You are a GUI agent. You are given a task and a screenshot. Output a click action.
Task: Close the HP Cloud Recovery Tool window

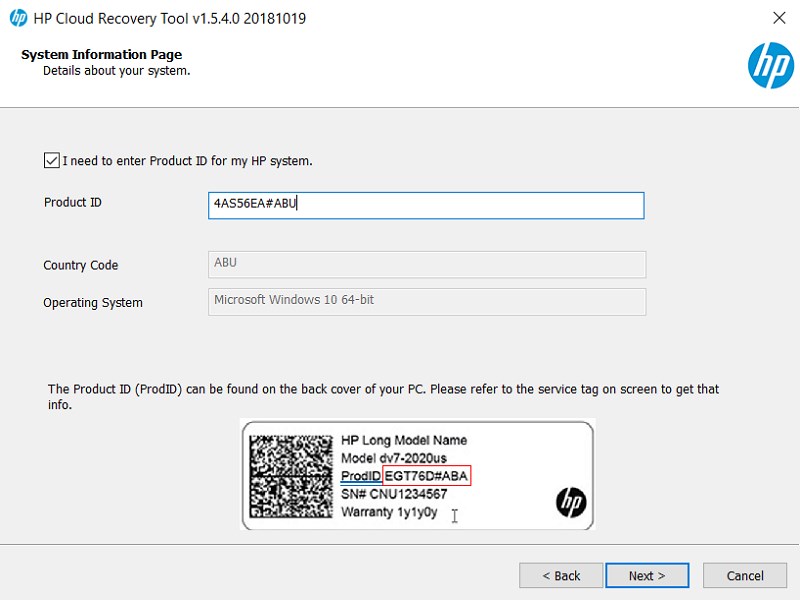779,18
